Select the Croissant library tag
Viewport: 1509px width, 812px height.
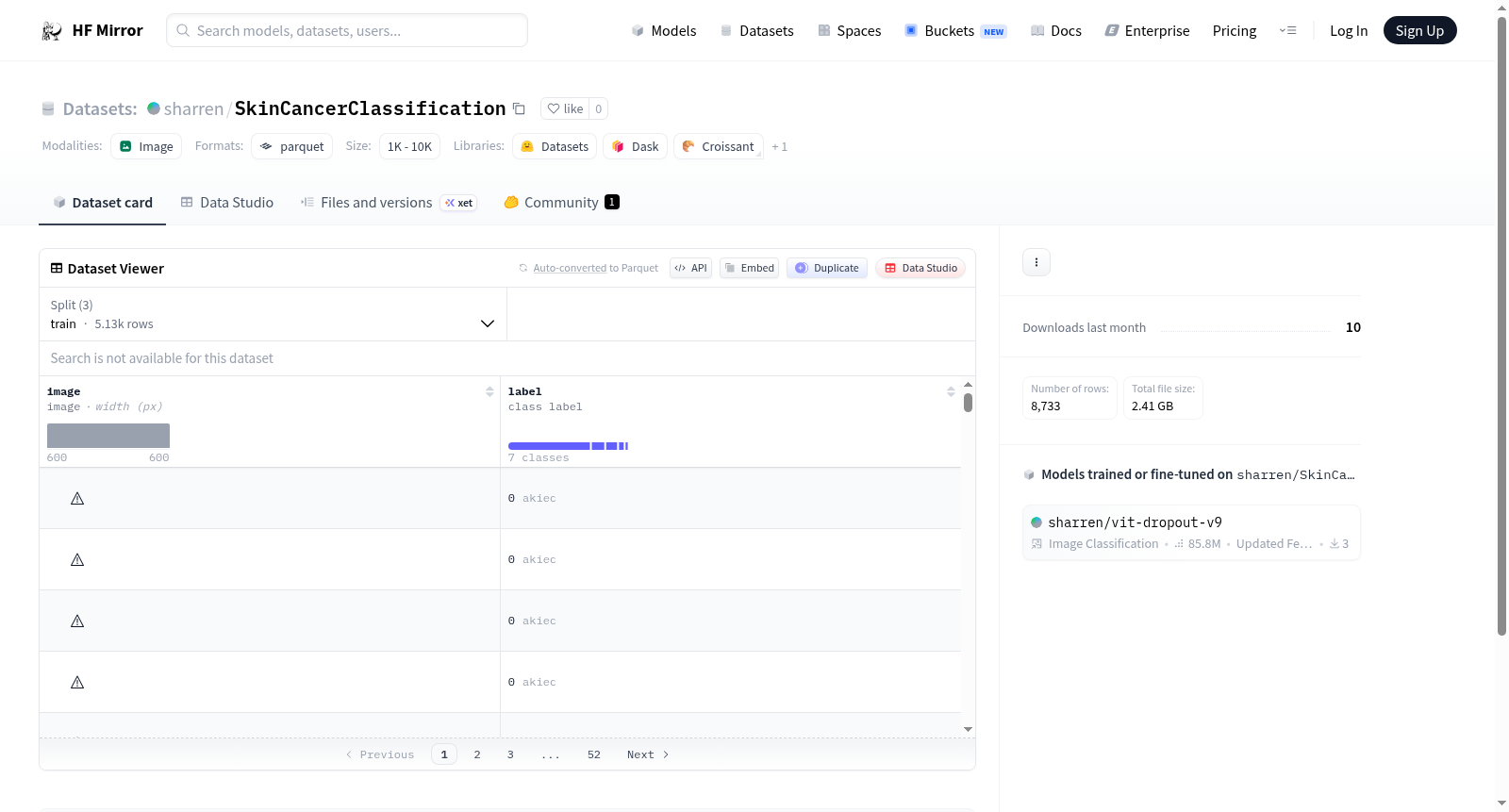tap(719, 146)
